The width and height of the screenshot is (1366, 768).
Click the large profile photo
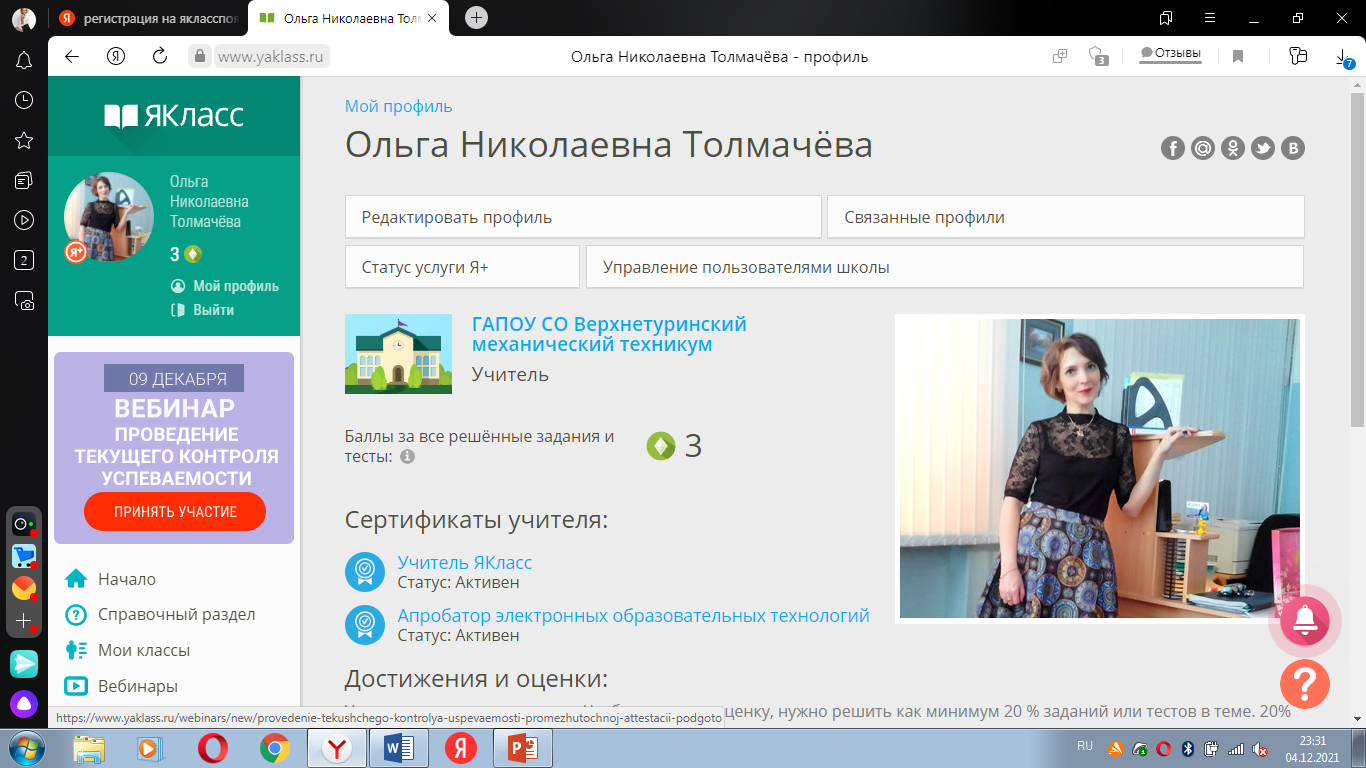pos(1100,468)
